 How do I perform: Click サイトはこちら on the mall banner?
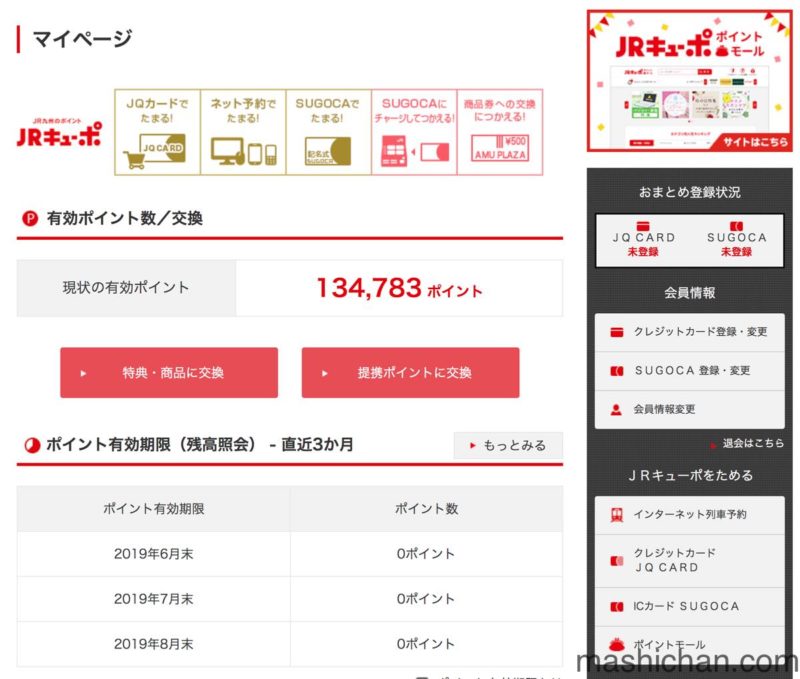click(x=755, y=142)
